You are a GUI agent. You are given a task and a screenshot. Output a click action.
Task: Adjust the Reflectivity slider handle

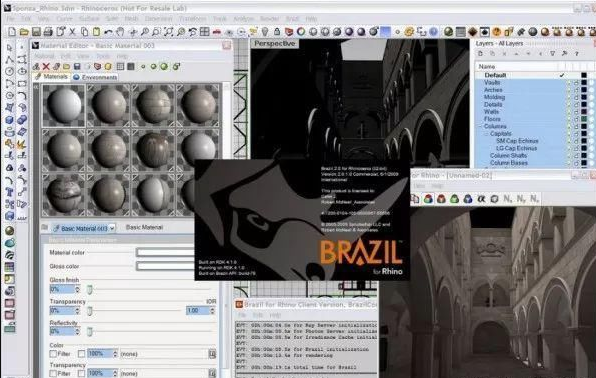point(89,332)
